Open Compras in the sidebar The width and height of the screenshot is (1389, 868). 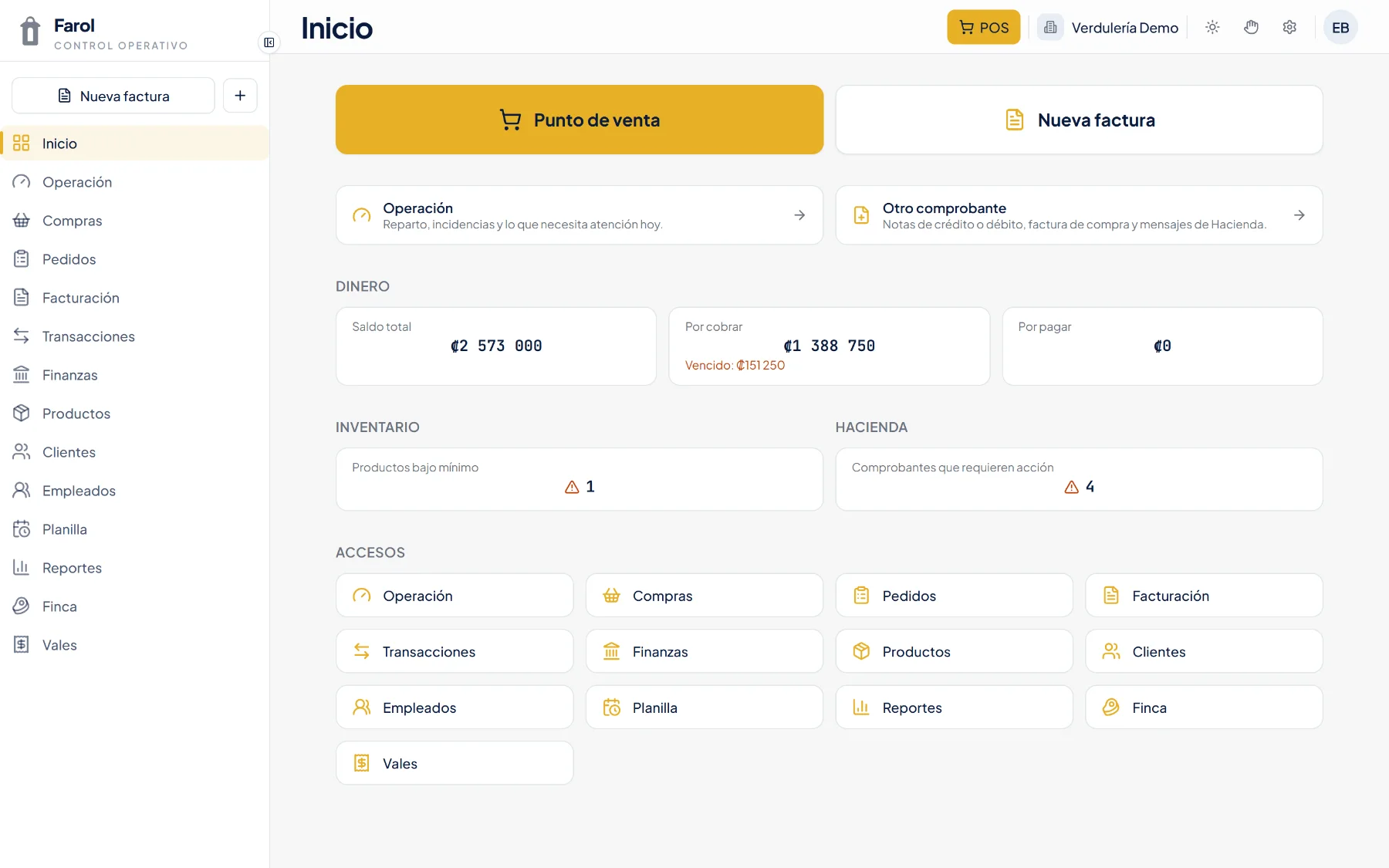coord(134,221)
